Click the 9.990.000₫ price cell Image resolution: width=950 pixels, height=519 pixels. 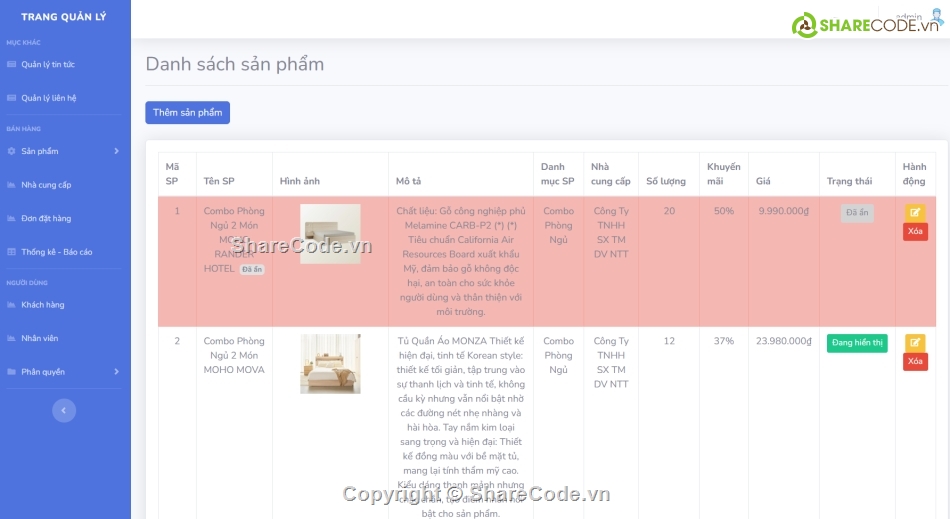point(783,211)
